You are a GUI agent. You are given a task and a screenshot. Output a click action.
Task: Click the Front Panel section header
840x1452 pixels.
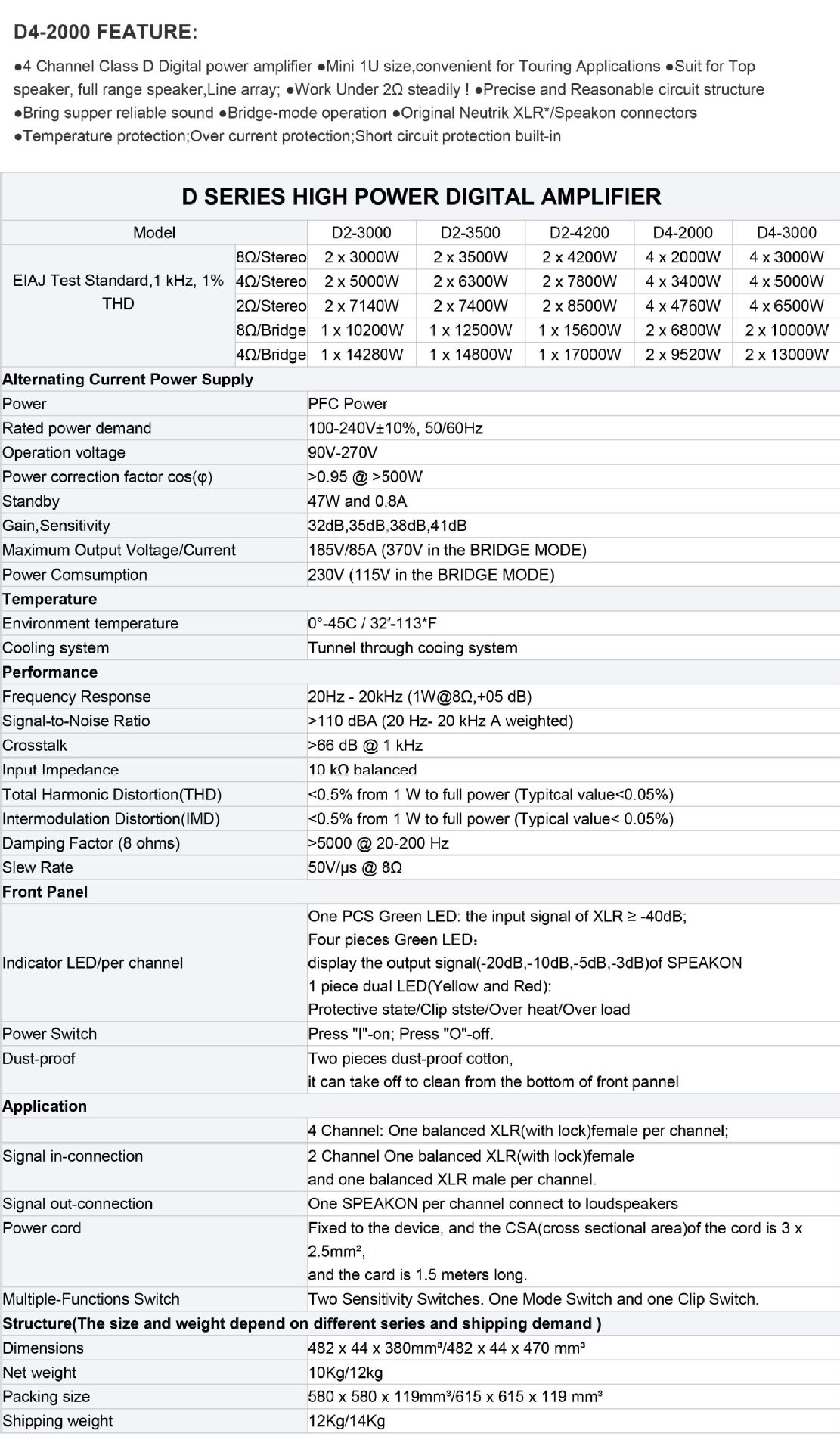[x=45, y=892]
